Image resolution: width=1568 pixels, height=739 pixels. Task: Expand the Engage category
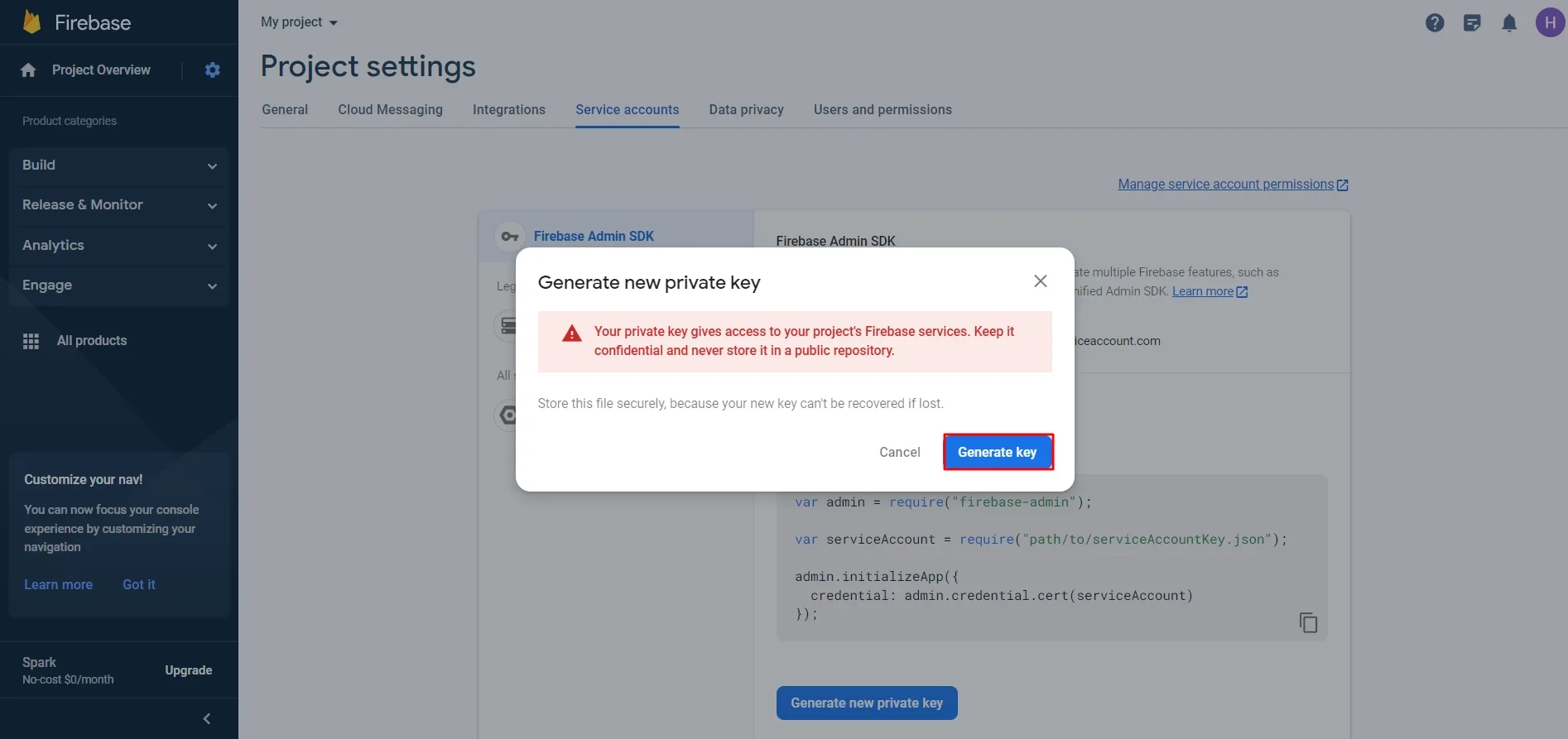click(119, 286)
